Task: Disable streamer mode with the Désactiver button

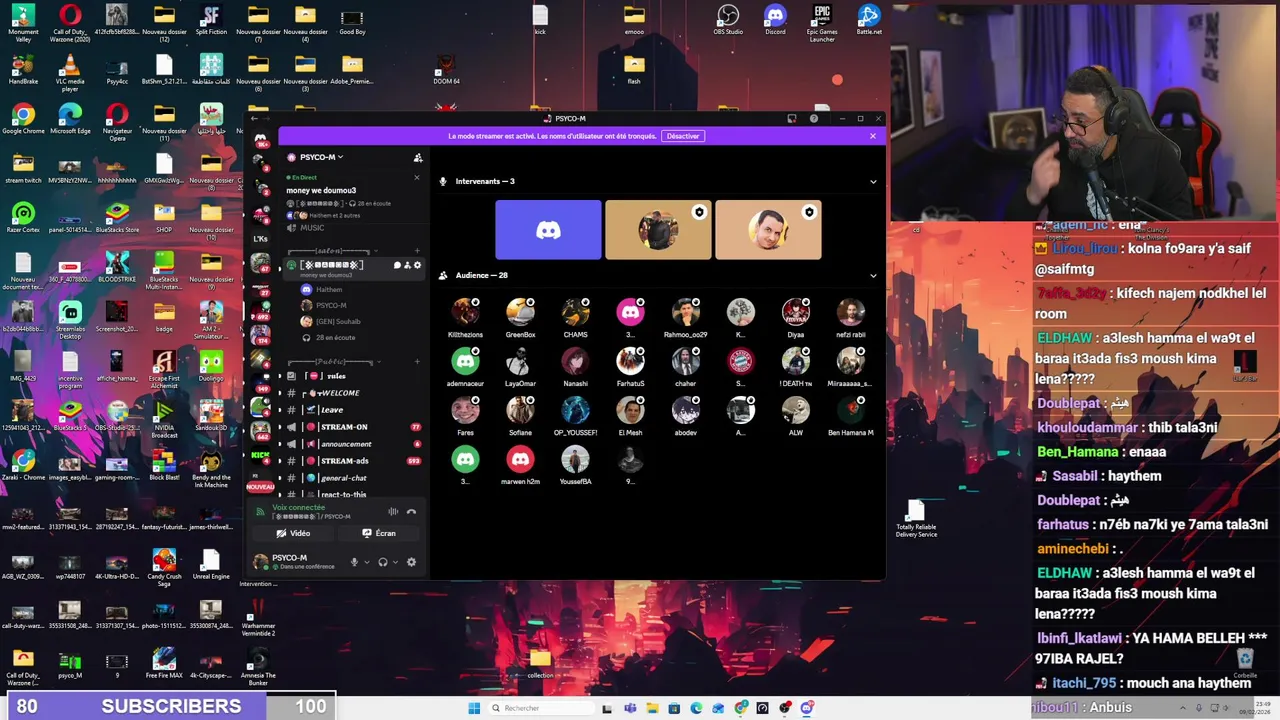Action: [x=683, y=136]
